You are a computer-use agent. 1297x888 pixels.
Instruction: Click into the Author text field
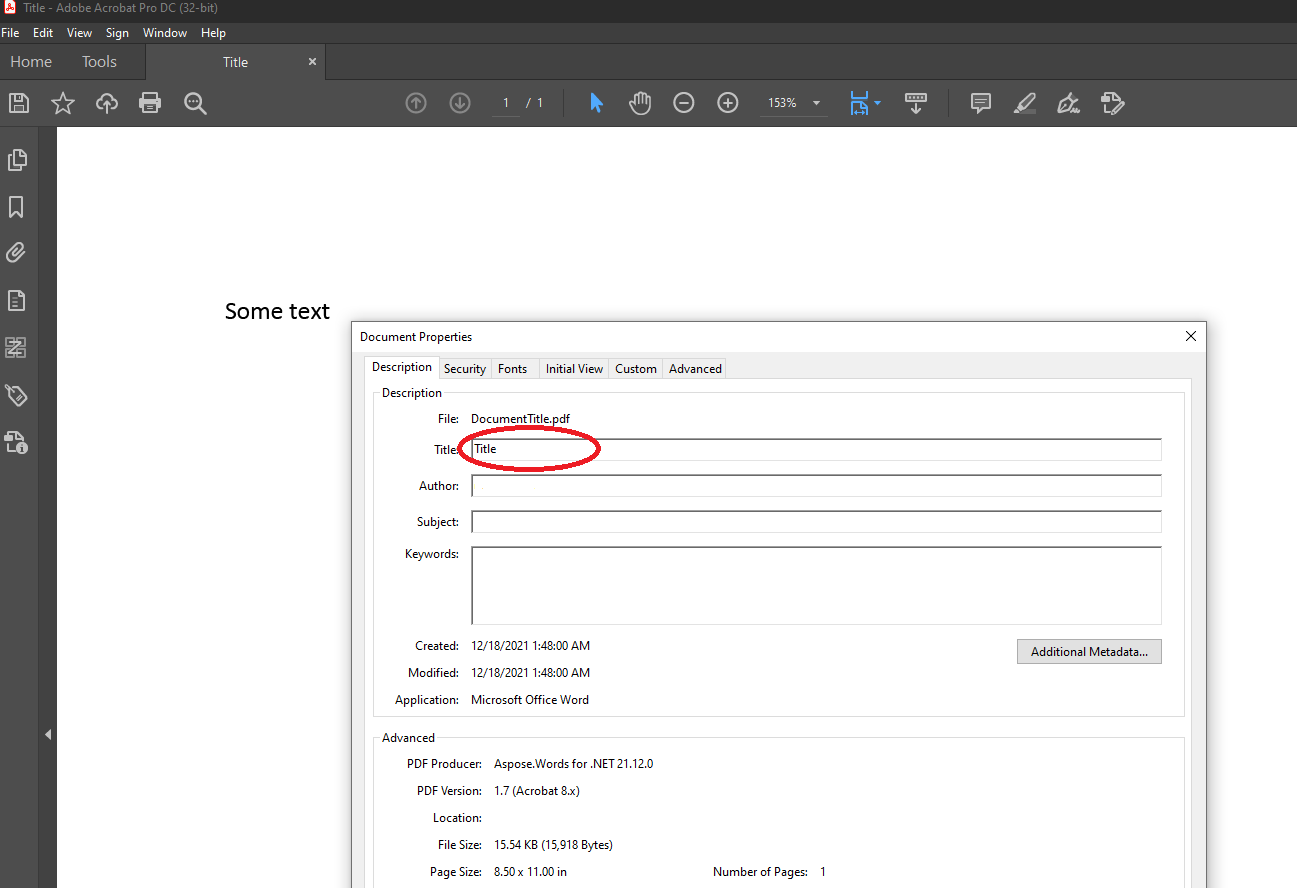816,486
